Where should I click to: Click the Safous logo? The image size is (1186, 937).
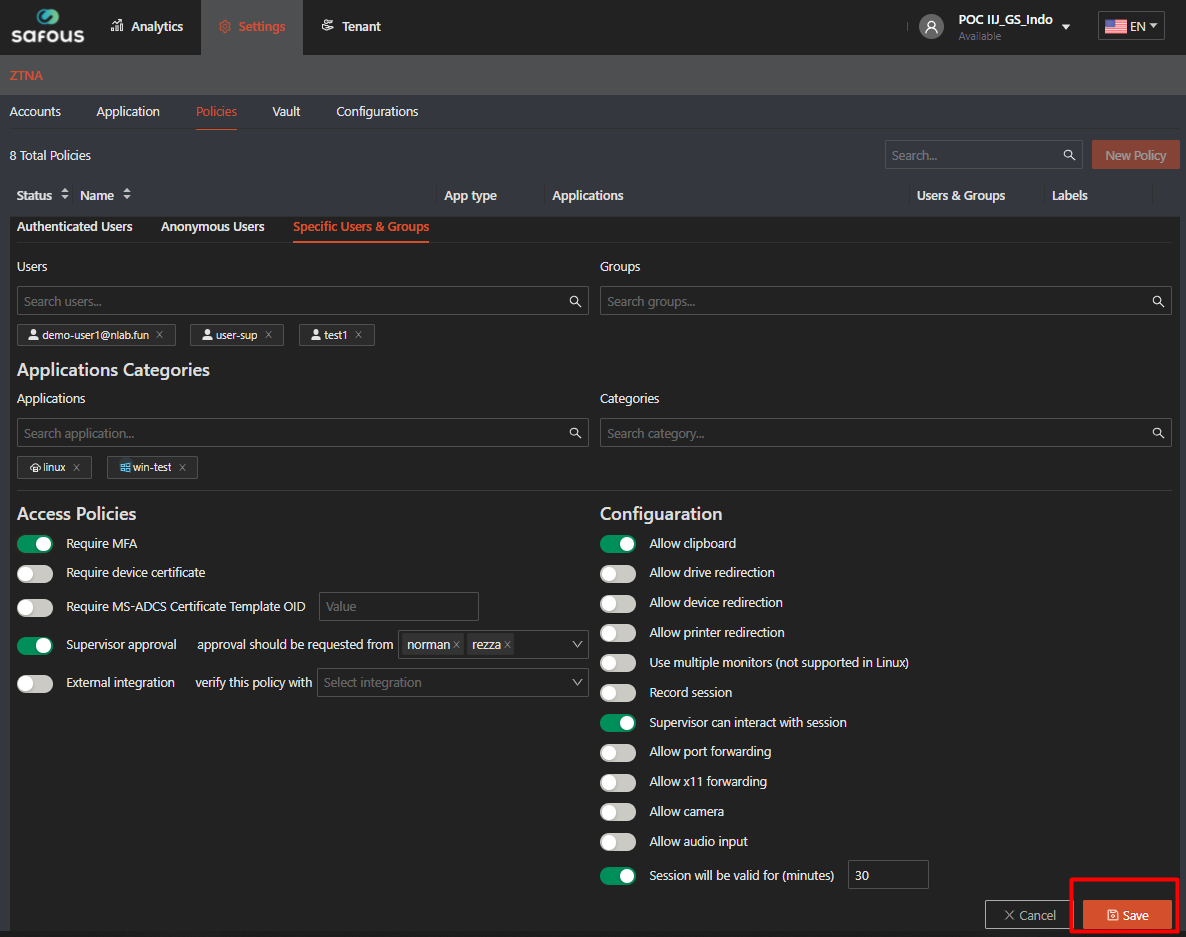(47, 27)
